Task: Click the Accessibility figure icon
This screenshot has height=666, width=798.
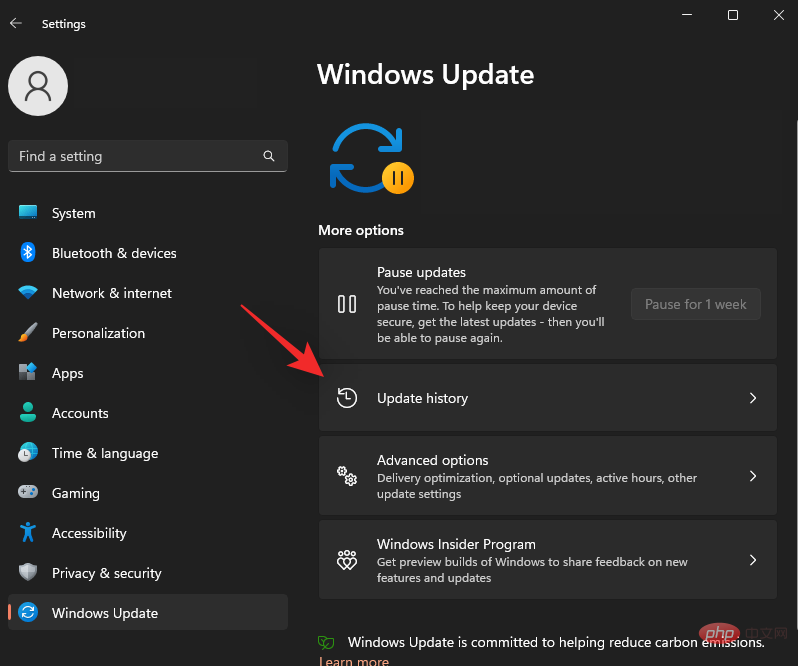Action: (28, 533)
